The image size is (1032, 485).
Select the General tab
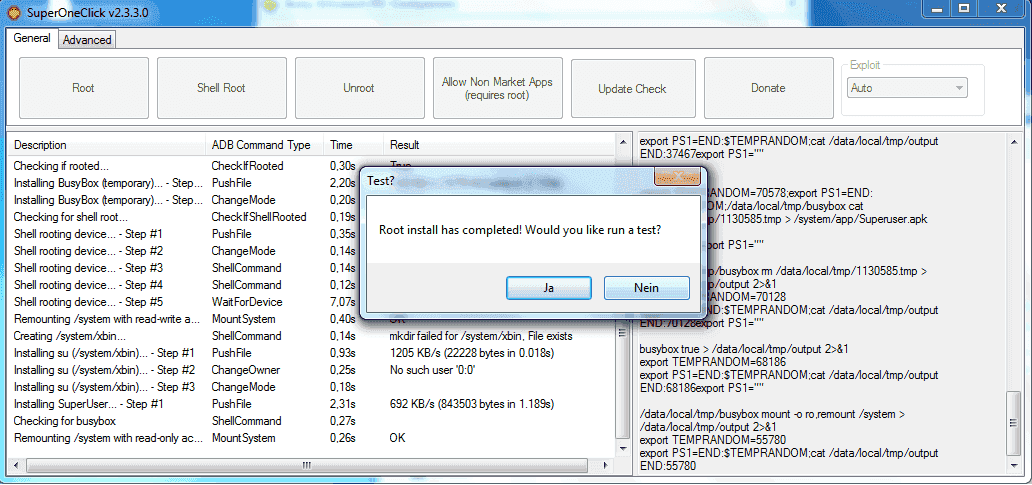[32, 38]
